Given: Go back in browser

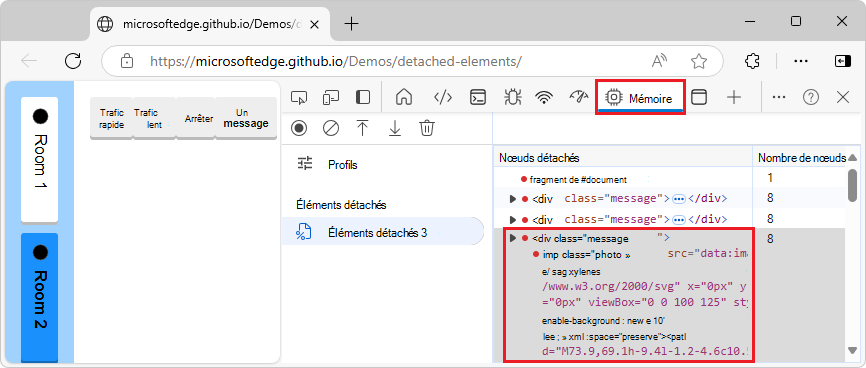Looking at the screenshot, I should pos(29,61).
